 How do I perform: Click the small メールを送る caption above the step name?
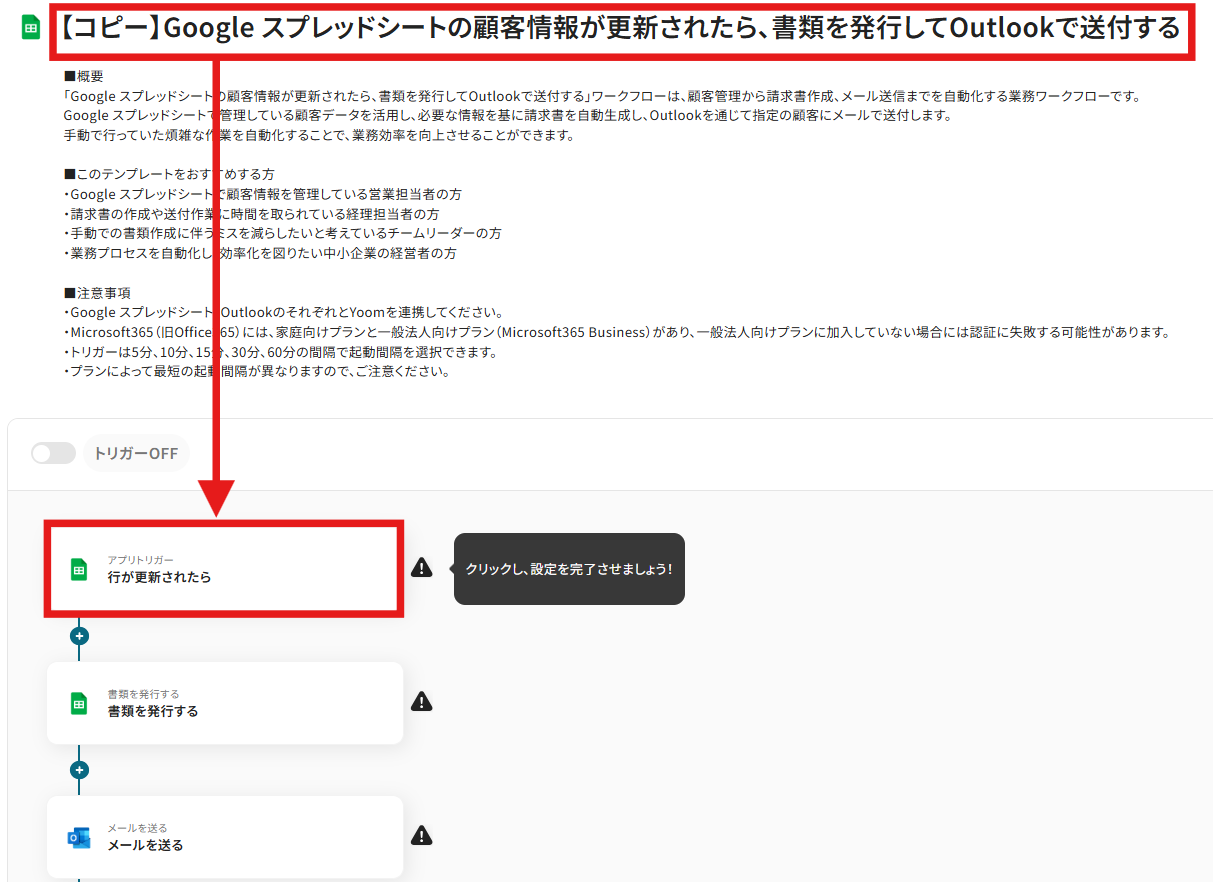click(x=138, y=828)
